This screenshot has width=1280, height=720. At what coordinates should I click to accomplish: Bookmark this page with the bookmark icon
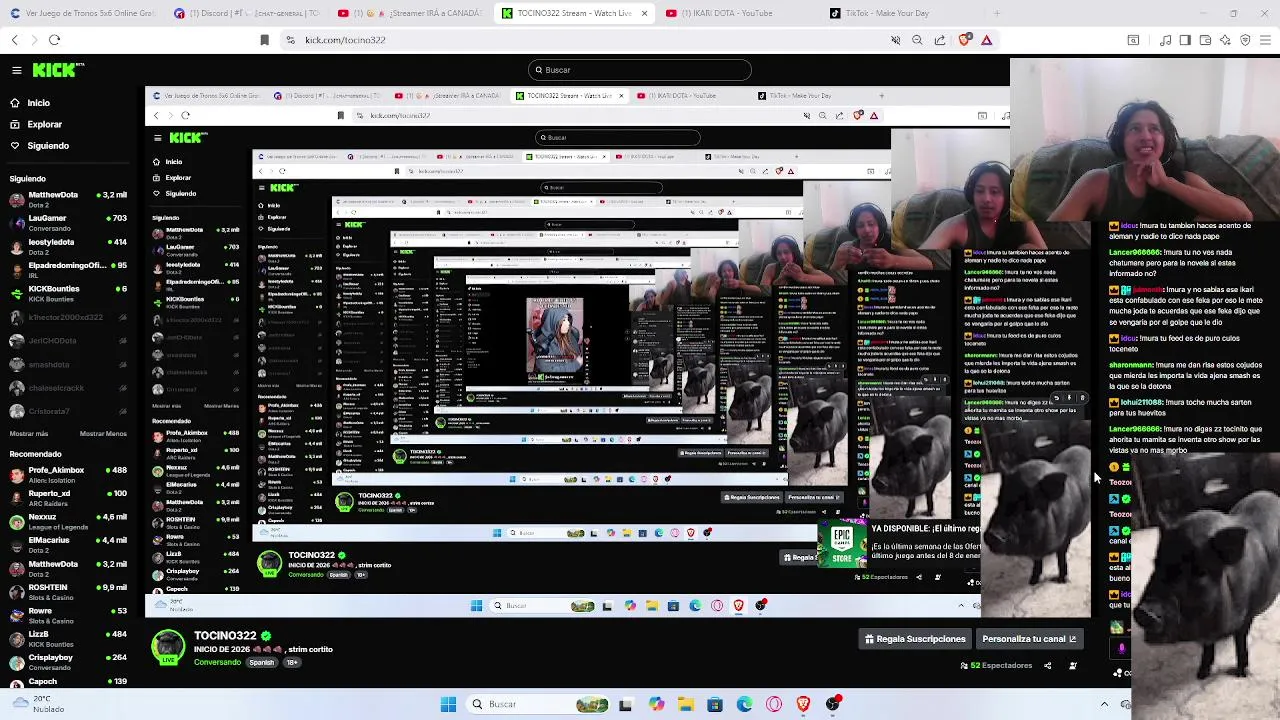[x=264, y=40]
